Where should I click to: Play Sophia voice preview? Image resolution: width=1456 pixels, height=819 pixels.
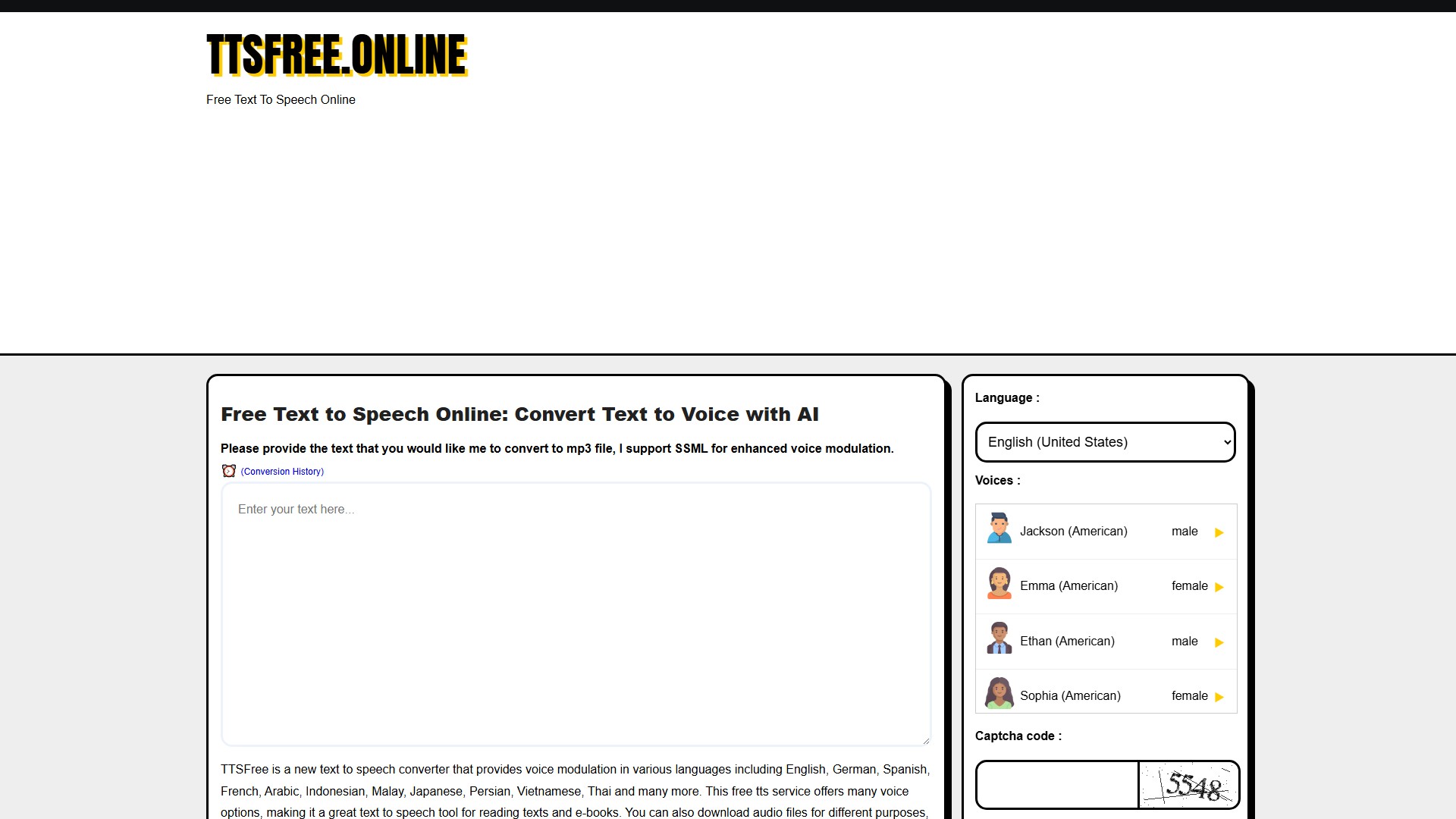tap(1219, 697)
